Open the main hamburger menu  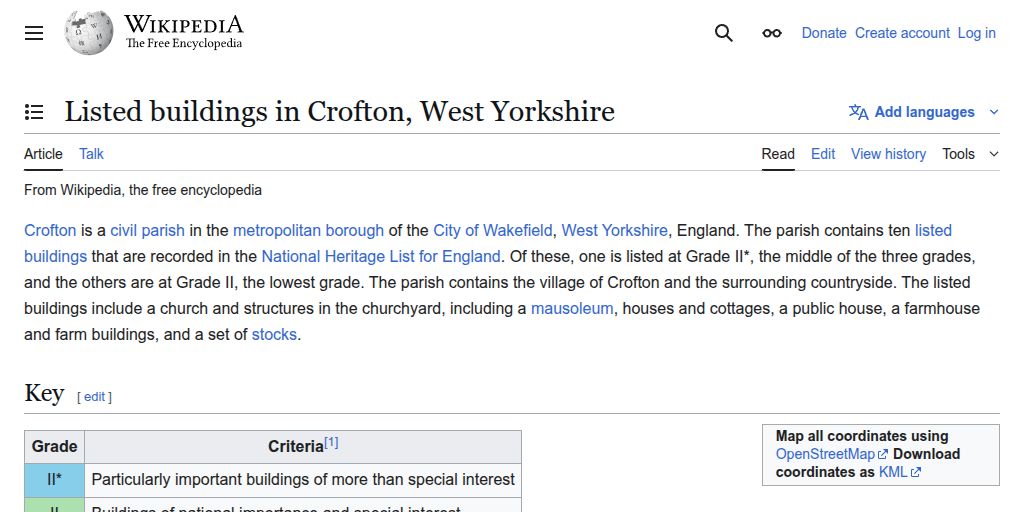[34, 33]
